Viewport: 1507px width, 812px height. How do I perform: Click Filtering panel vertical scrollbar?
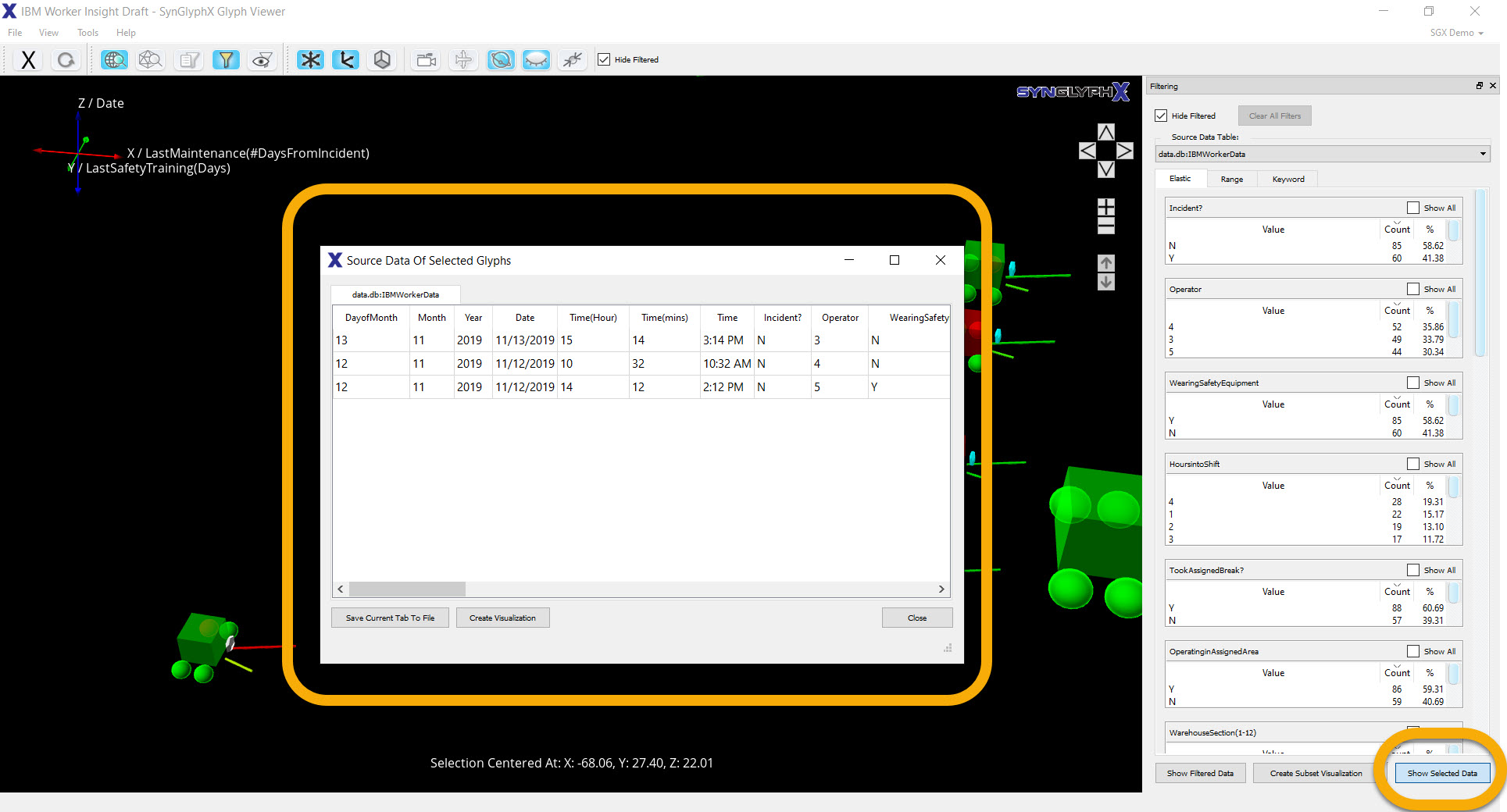coord(1480,273)
